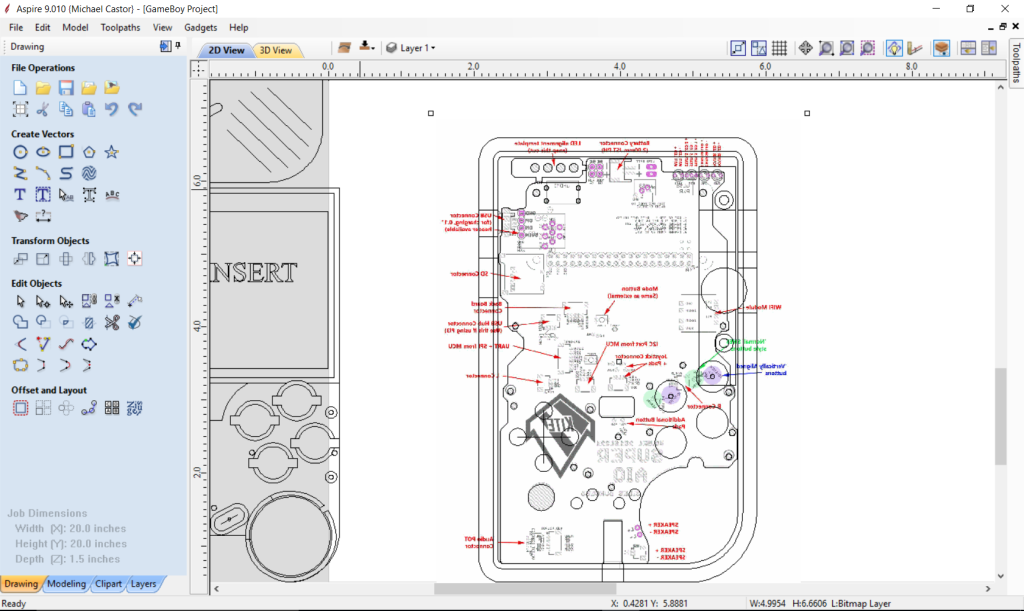Activate Interactive Transform mode
Screen dimensions: 1024x611
click(66, 301)
